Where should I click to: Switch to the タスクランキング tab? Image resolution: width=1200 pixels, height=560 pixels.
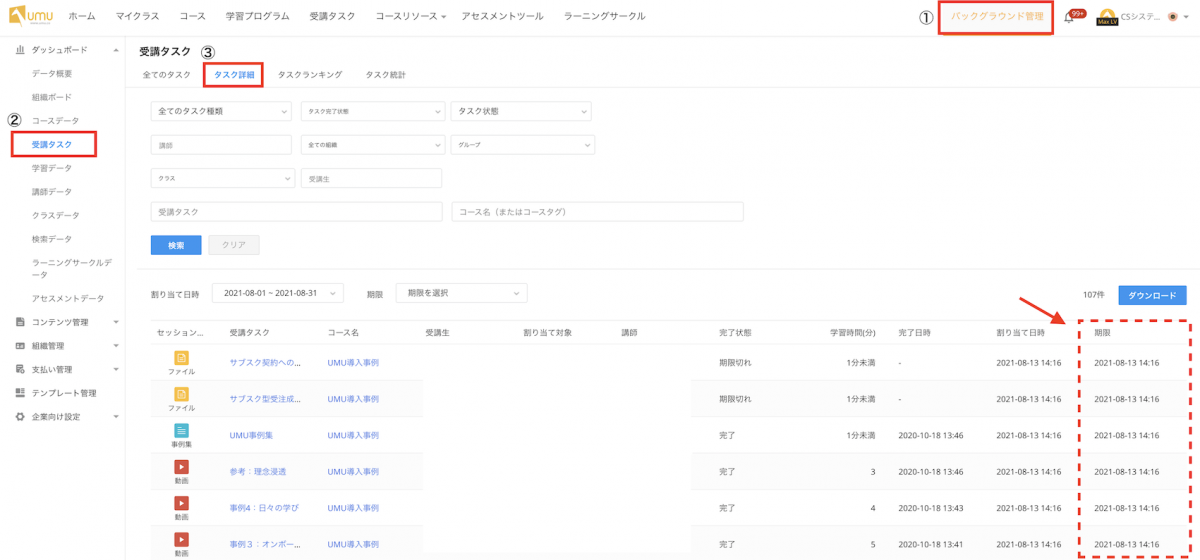[x=310, y=75]
